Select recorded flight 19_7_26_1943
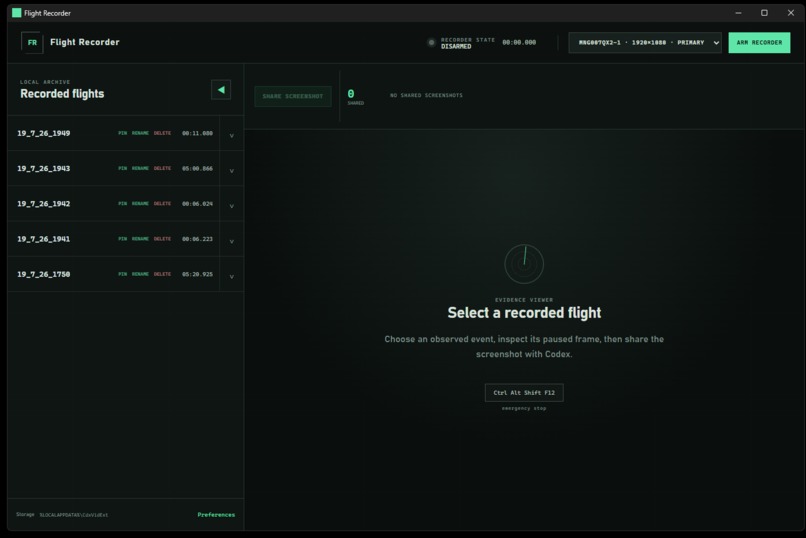Image resolution: width=806 pixels, height=538 pixels. [x=44, y=169]
